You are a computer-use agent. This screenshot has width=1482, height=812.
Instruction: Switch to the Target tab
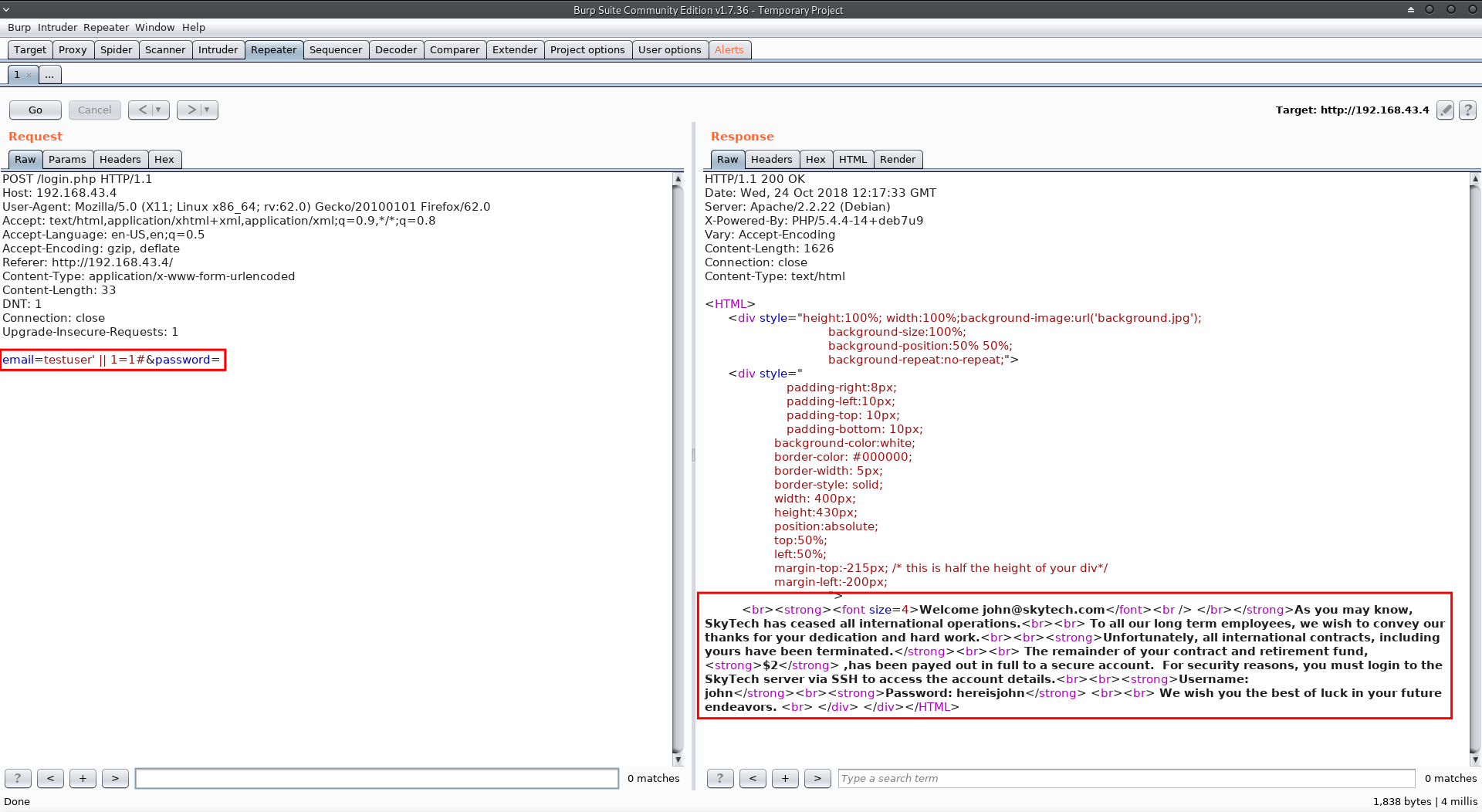click(x=30, y=49)
